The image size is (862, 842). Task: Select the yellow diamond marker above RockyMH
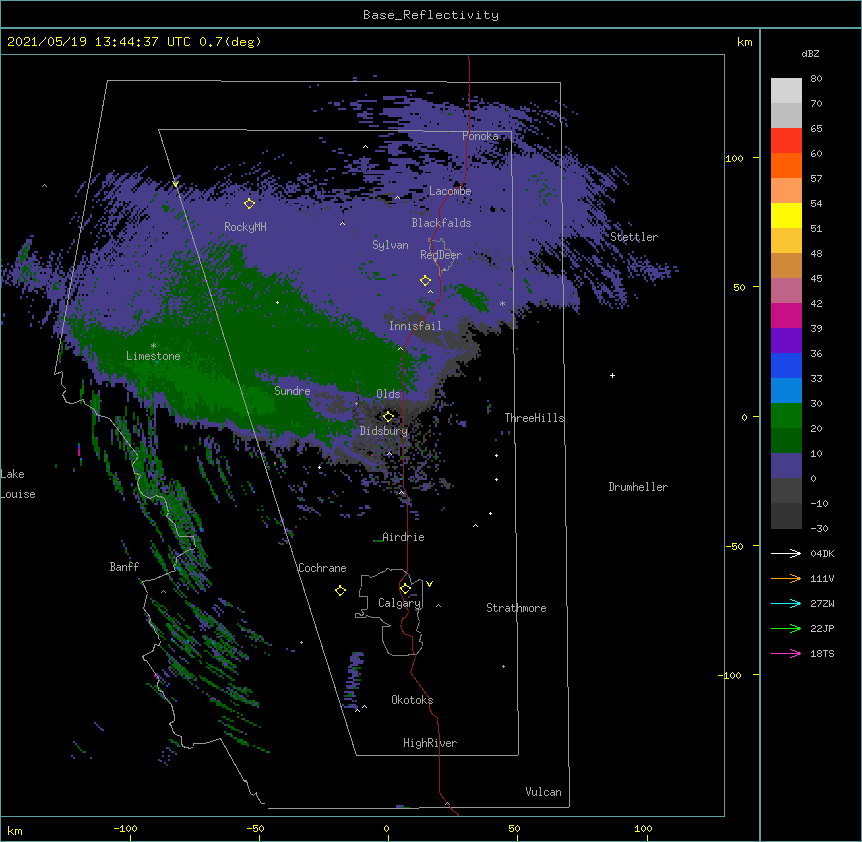tap(249, 204)
